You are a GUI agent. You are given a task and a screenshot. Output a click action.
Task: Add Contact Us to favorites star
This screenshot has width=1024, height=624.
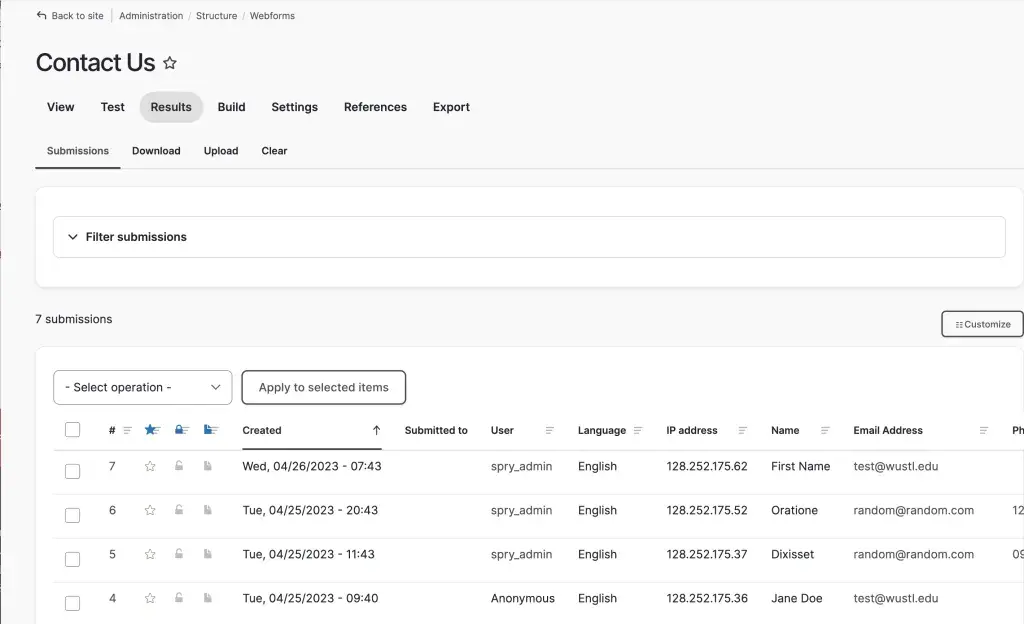[170, 63]
